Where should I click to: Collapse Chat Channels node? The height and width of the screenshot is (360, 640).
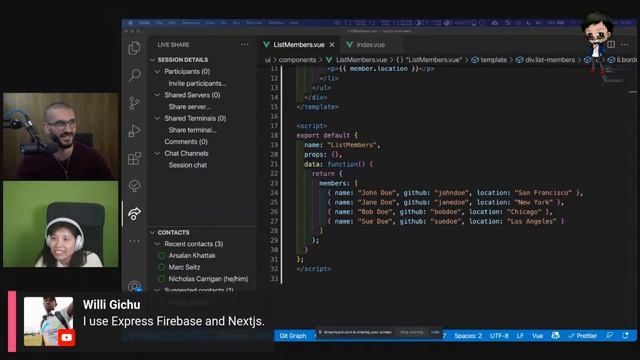(x=157, y=153)
